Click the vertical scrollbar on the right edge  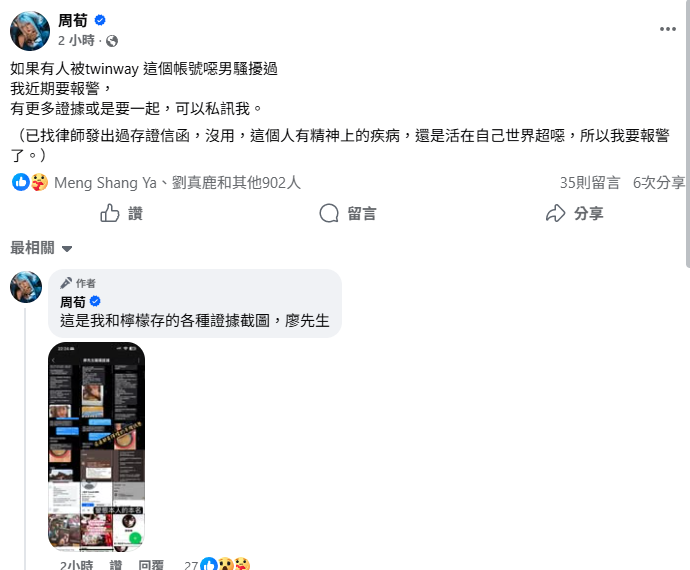pyautogui.click(x=687, y=132)
